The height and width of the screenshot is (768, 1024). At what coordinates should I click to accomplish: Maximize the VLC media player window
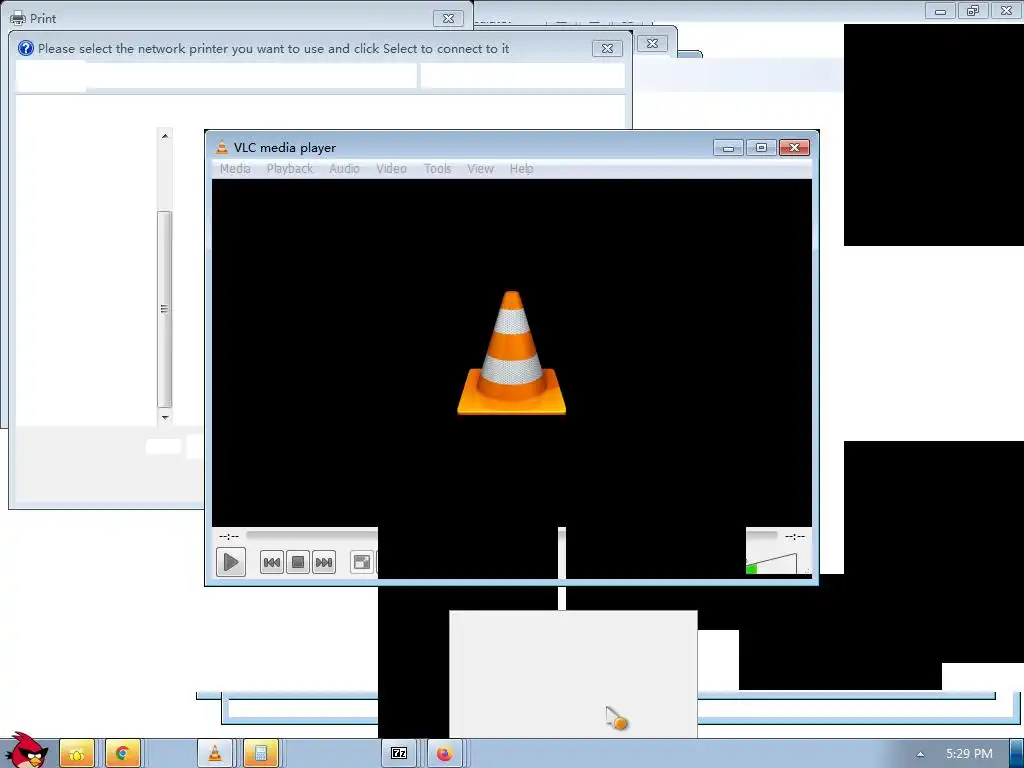coord(761,148)
